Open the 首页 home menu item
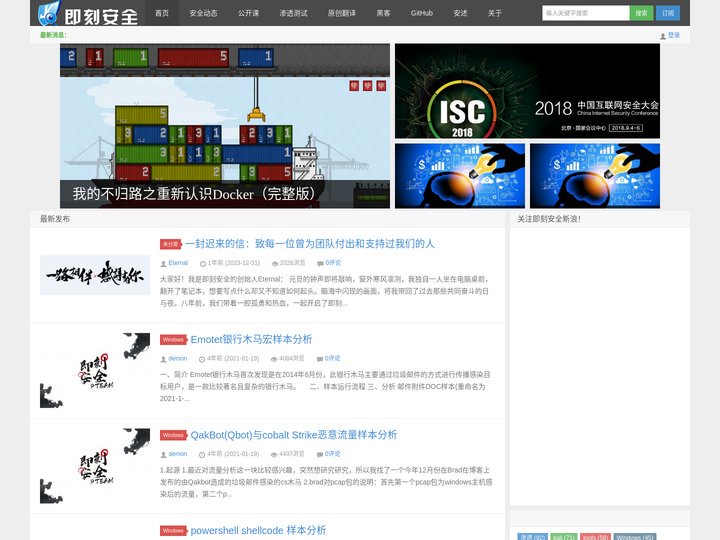Viewport: 720px width, 540px height. [x=162, y=13]
